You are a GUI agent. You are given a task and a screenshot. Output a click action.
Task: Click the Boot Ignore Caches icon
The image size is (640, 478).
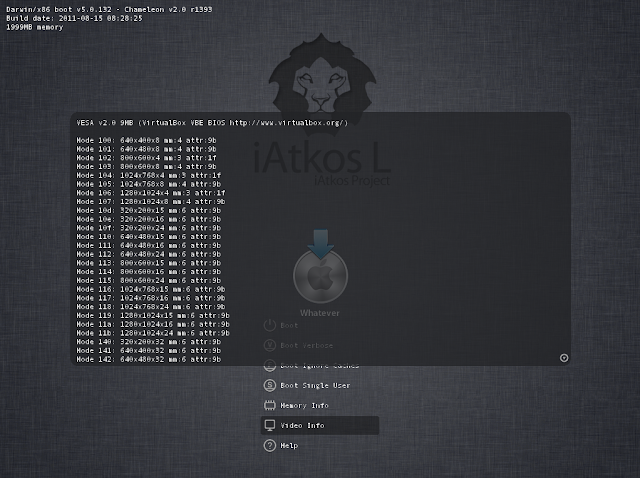pyautogui.click(x=269, y=365)
